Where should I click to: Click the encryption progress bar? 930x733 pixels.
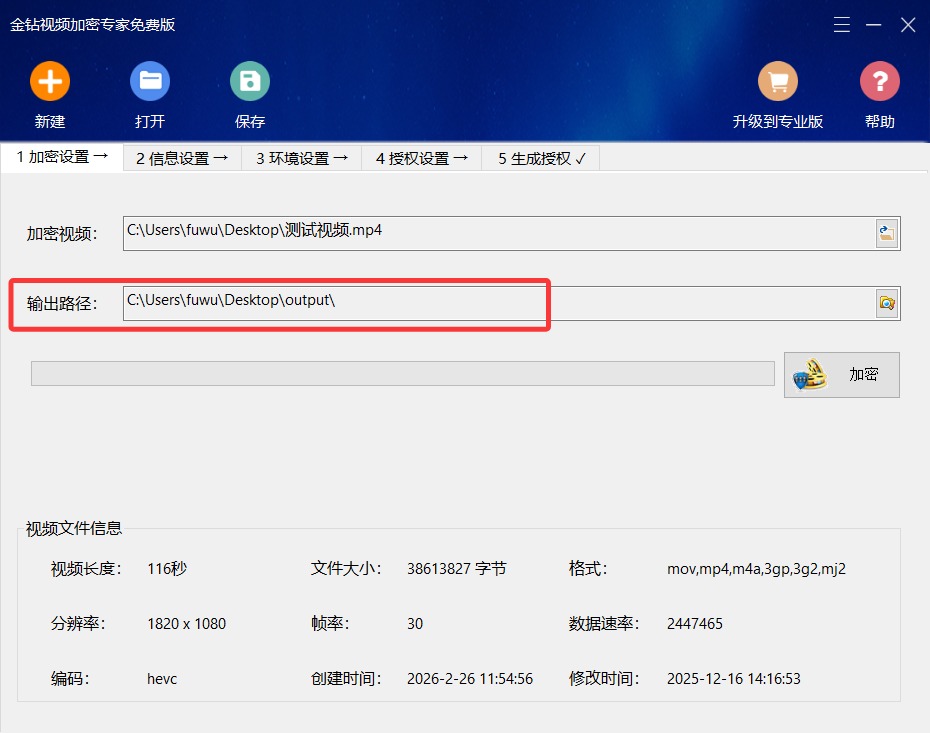tap(403, 374)
